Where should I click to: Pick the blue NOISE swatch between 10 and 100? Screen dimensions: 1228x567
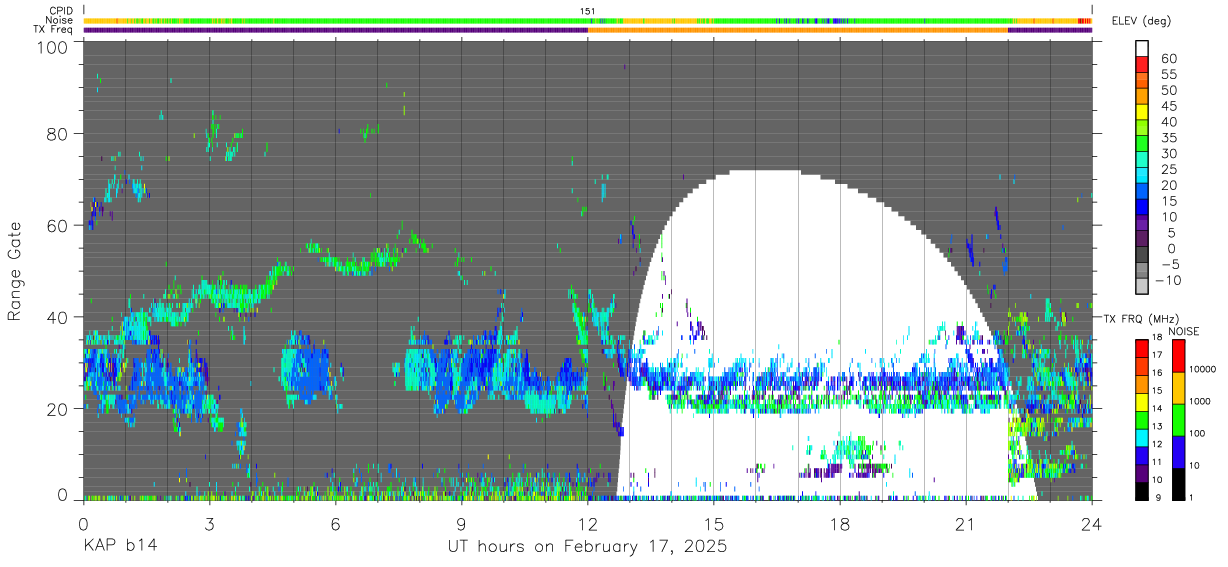(1178, 450)
